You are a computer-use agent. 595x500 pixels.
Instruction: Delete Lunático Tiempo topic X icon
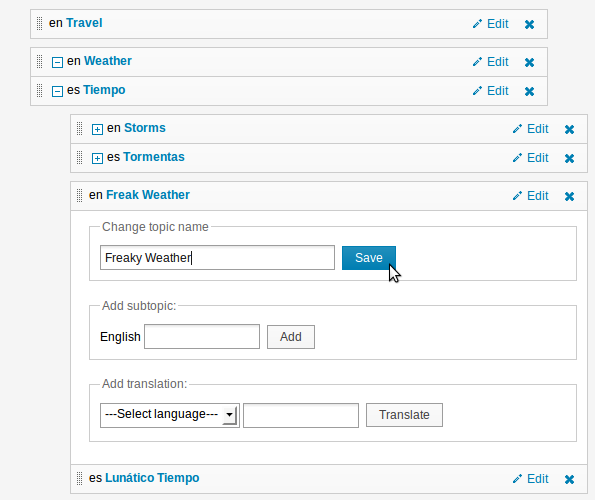[x=569, y=480]
